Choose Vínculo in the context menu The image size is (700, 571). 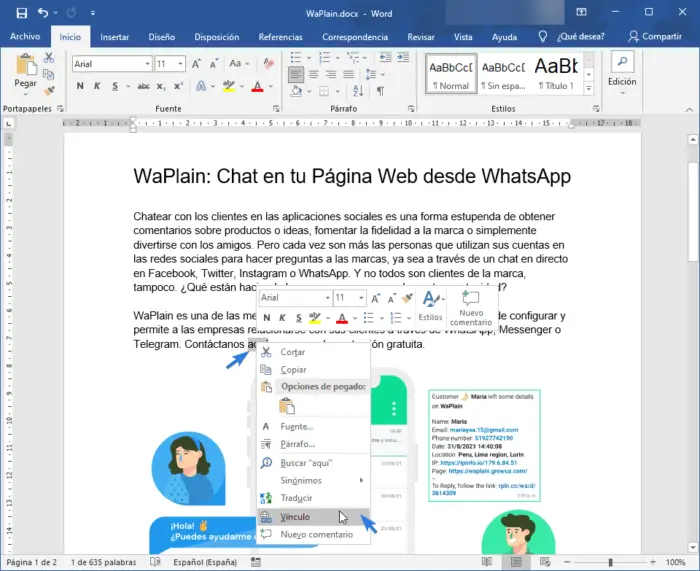[x=314, y=517]
